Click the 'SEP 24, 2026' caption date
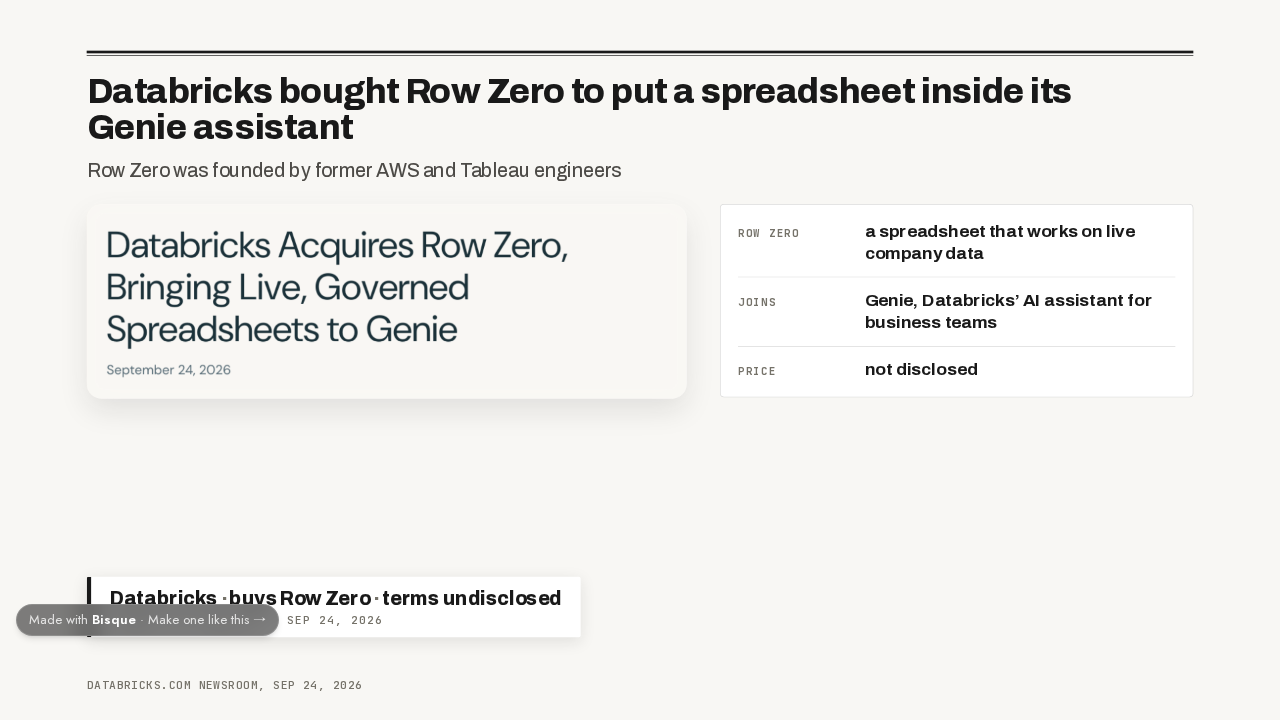1280x720 pixels. click(334, 621)
